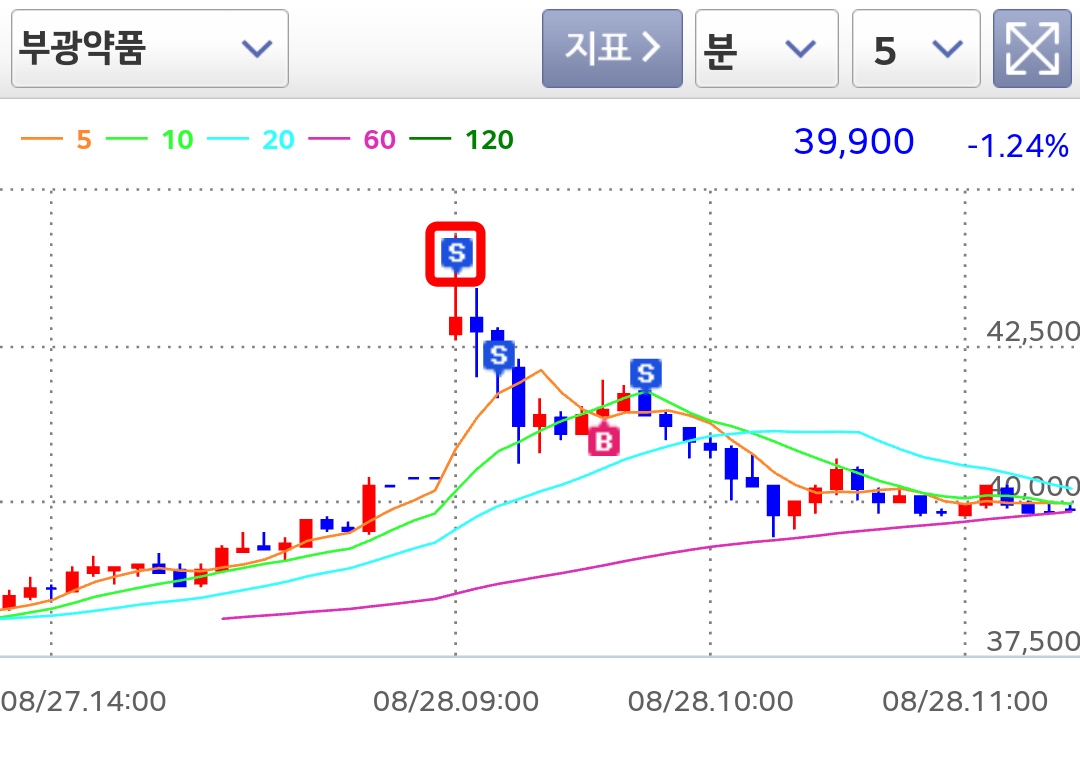The image size is (1080, 768).
Task: Open the 부광약품 stock selector dropdown
Action: 149,48
